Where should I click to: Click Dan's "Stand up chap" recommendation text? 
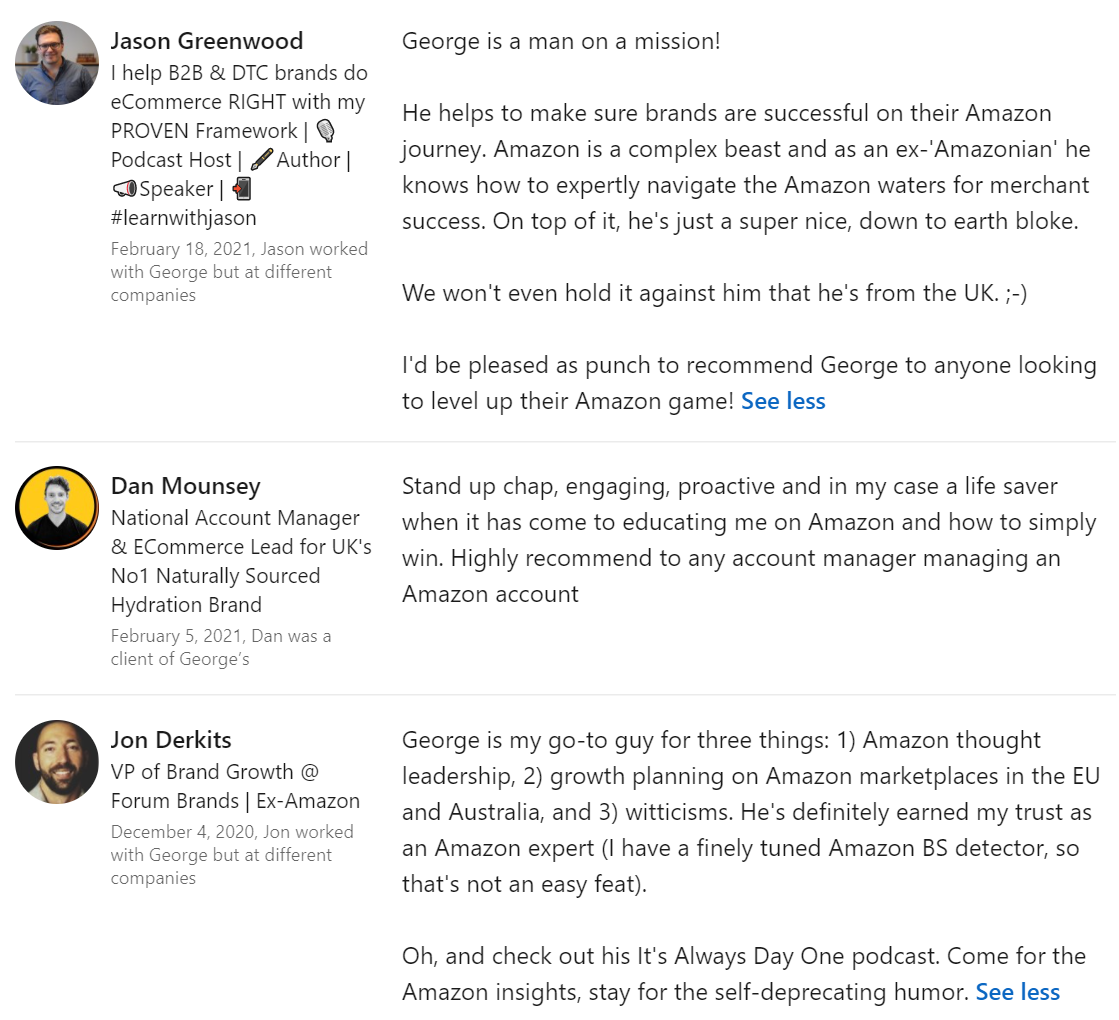[748, 540]
